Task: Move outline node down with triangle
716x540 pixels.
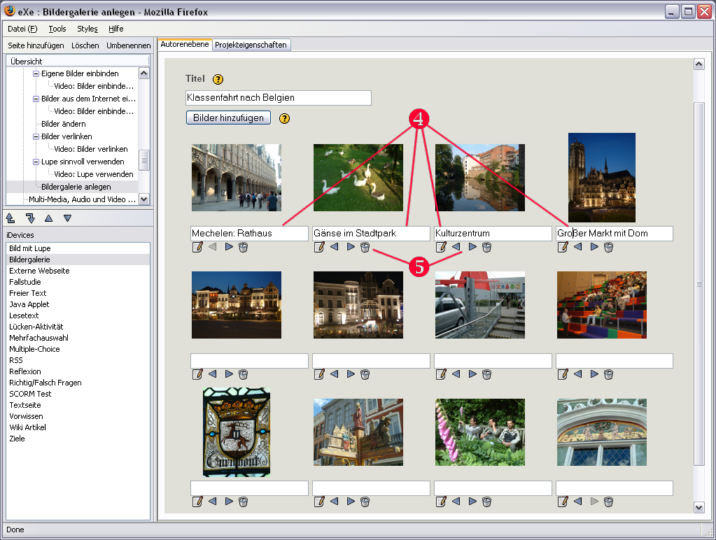Action: coord(68,218)
